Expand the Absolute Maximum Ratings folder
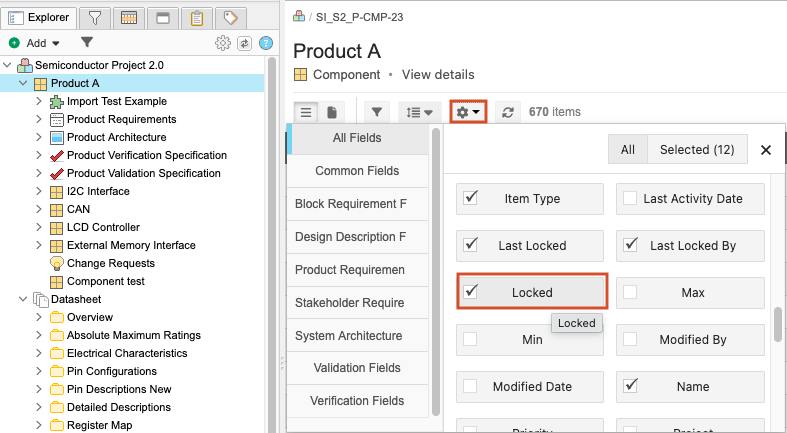This screenshot has width=787, height=433. (x=39, y=335)
